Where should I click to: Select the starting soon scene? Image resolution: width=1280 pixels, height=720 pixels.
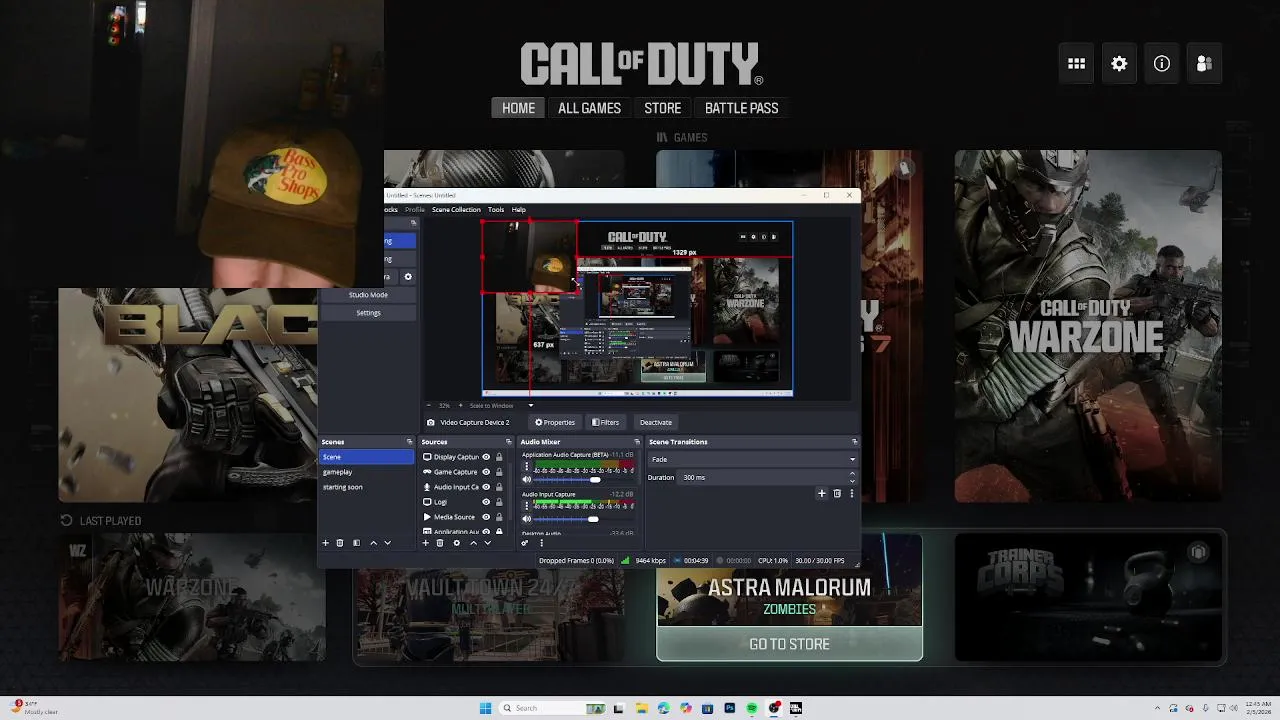coord(366,487)
